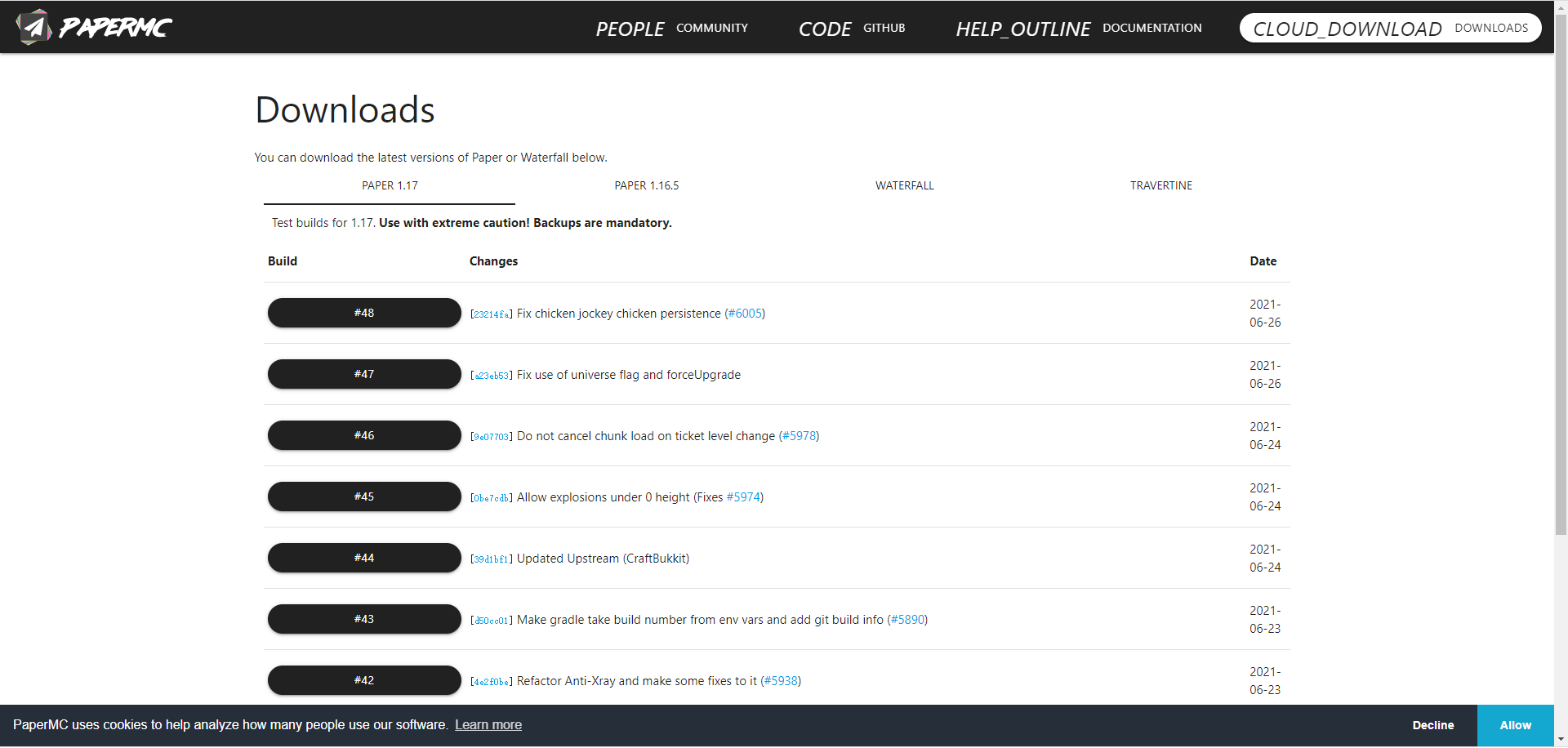Click the #45 build button
The image size is (1568, 748).
364,496
